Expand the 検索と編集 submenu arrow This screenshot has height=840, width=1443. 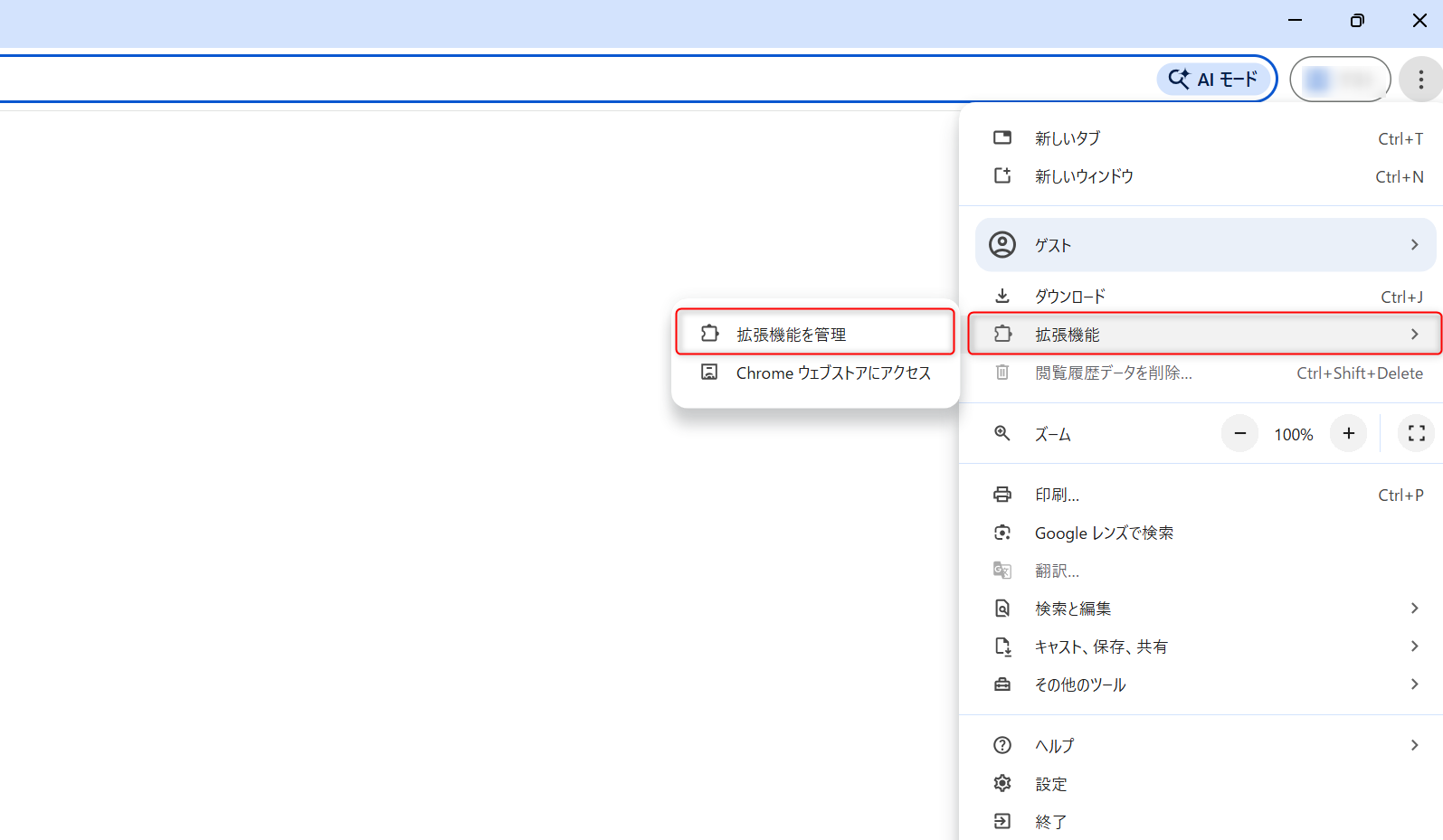[1414, 609]
